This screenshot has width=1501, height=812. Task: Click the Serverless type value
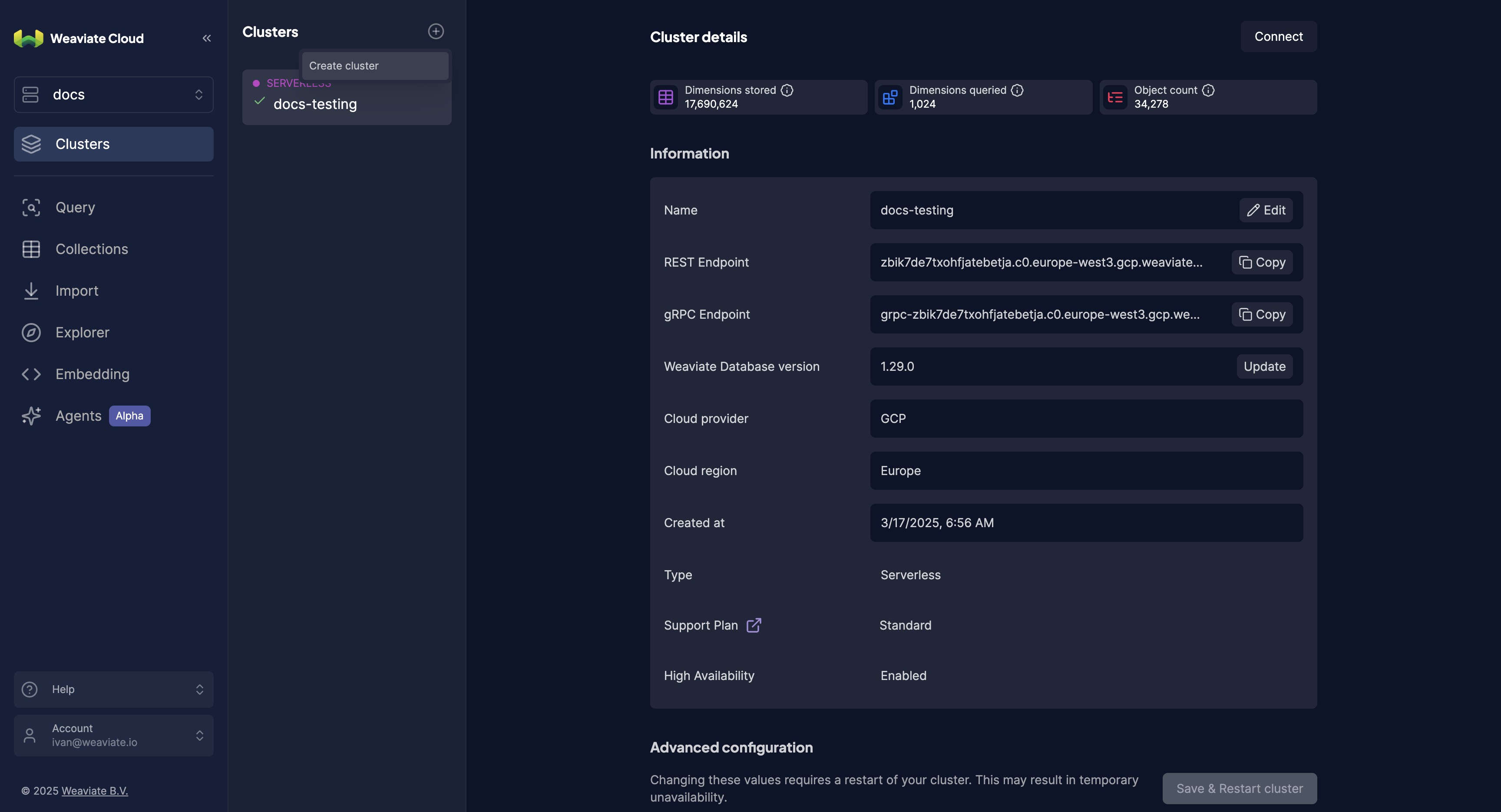tap(911, 575)
